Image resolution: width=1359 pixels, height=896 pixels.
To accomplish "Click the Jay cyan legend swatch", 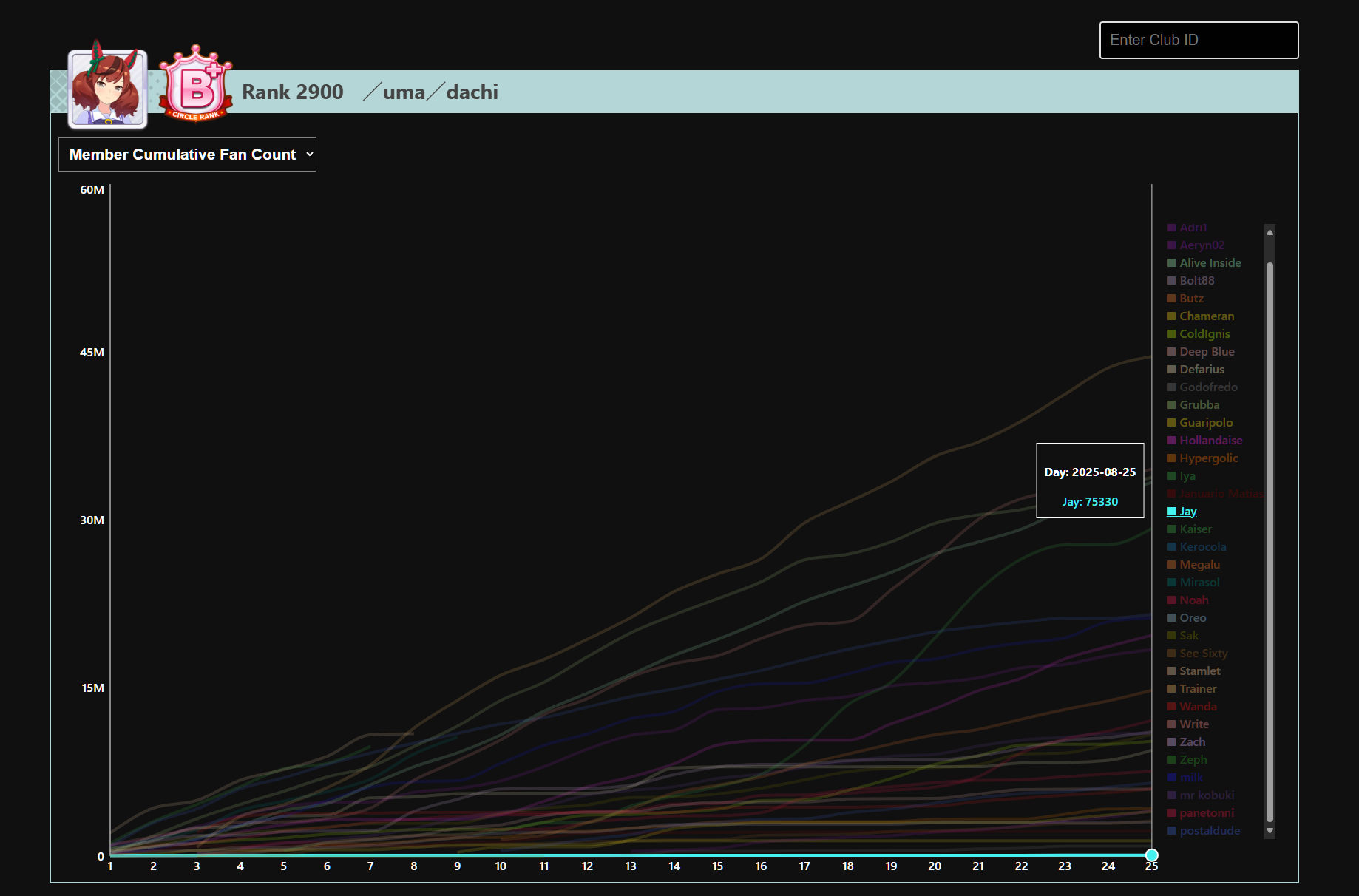I will click(1171, 512).
